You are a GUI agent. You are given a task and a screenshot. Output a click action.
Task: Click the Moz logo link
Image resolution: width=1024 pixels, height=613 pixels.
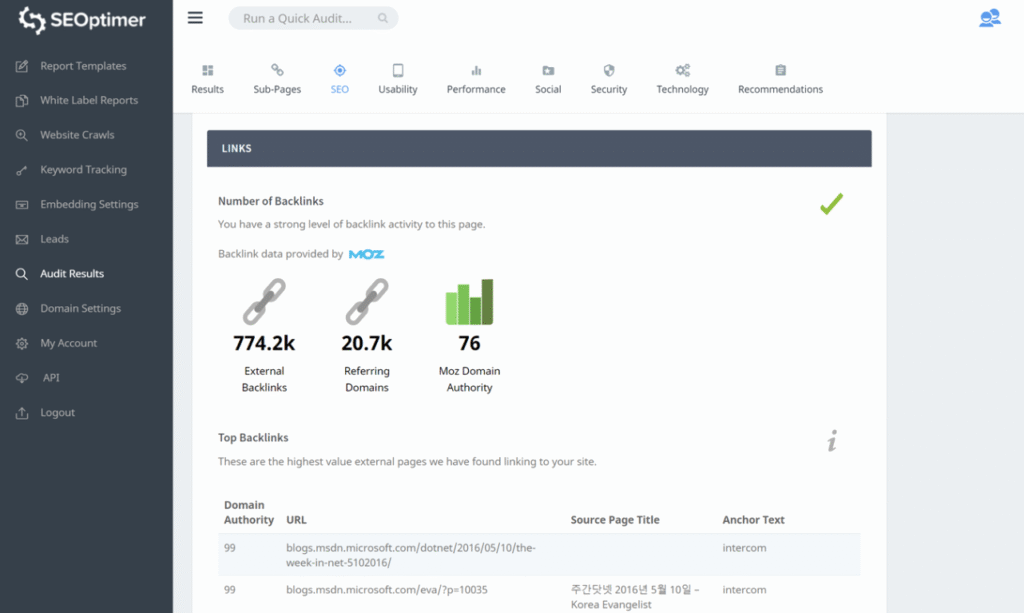[366, 254]
